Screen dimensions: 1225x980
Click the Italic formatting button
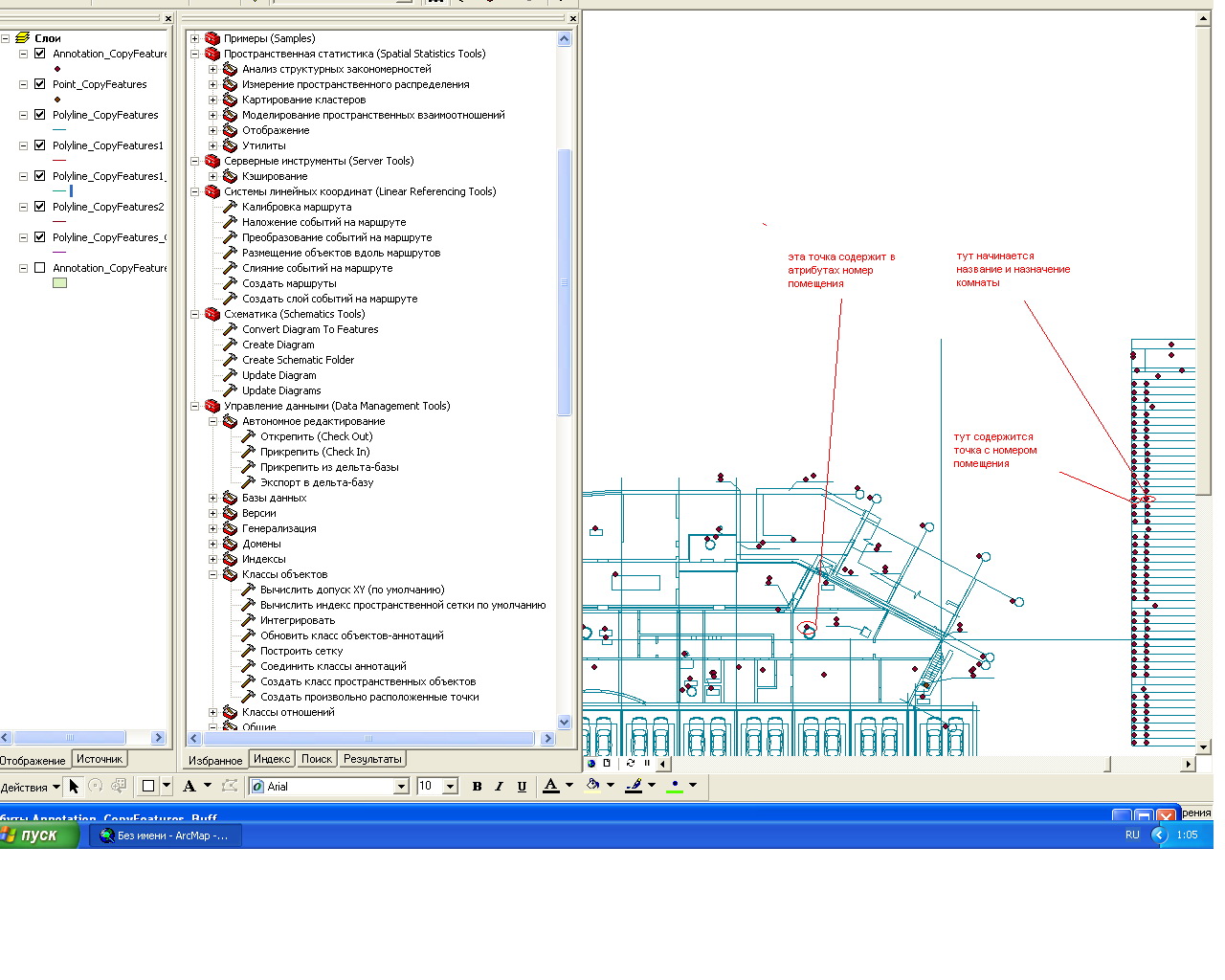(x=499, y=787)
